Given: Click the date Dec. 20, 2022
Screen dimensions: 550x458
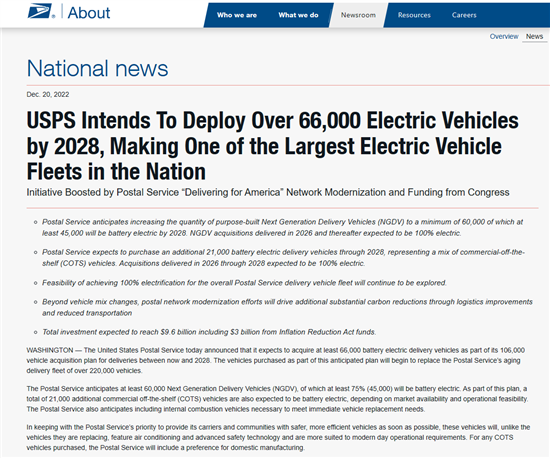Looking at the screenshot, I should (x=48, y=94).
